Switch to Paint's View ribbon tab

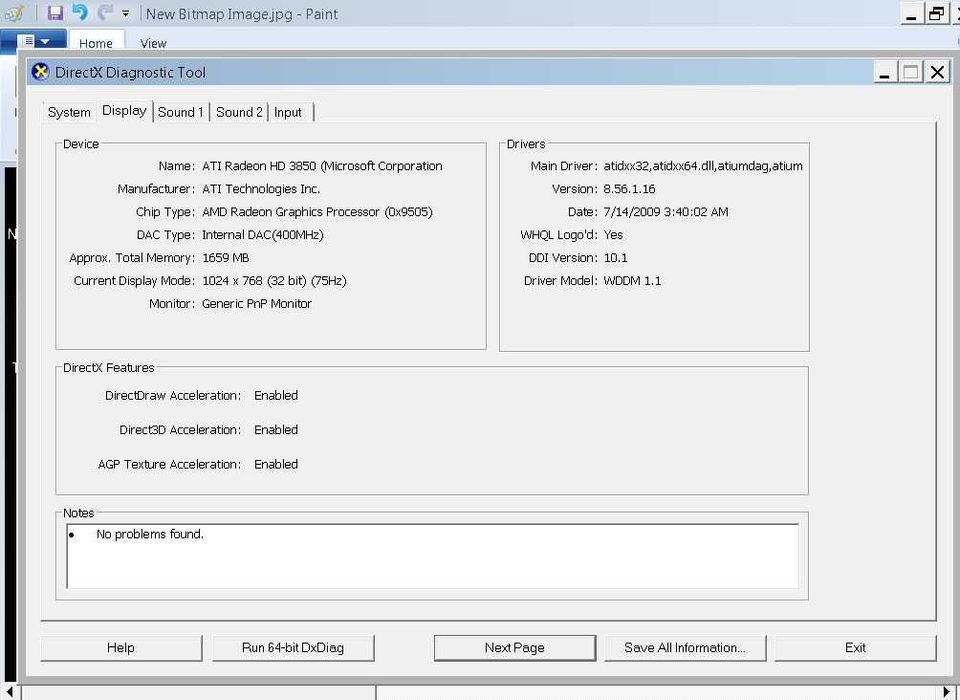pos(153,43)
